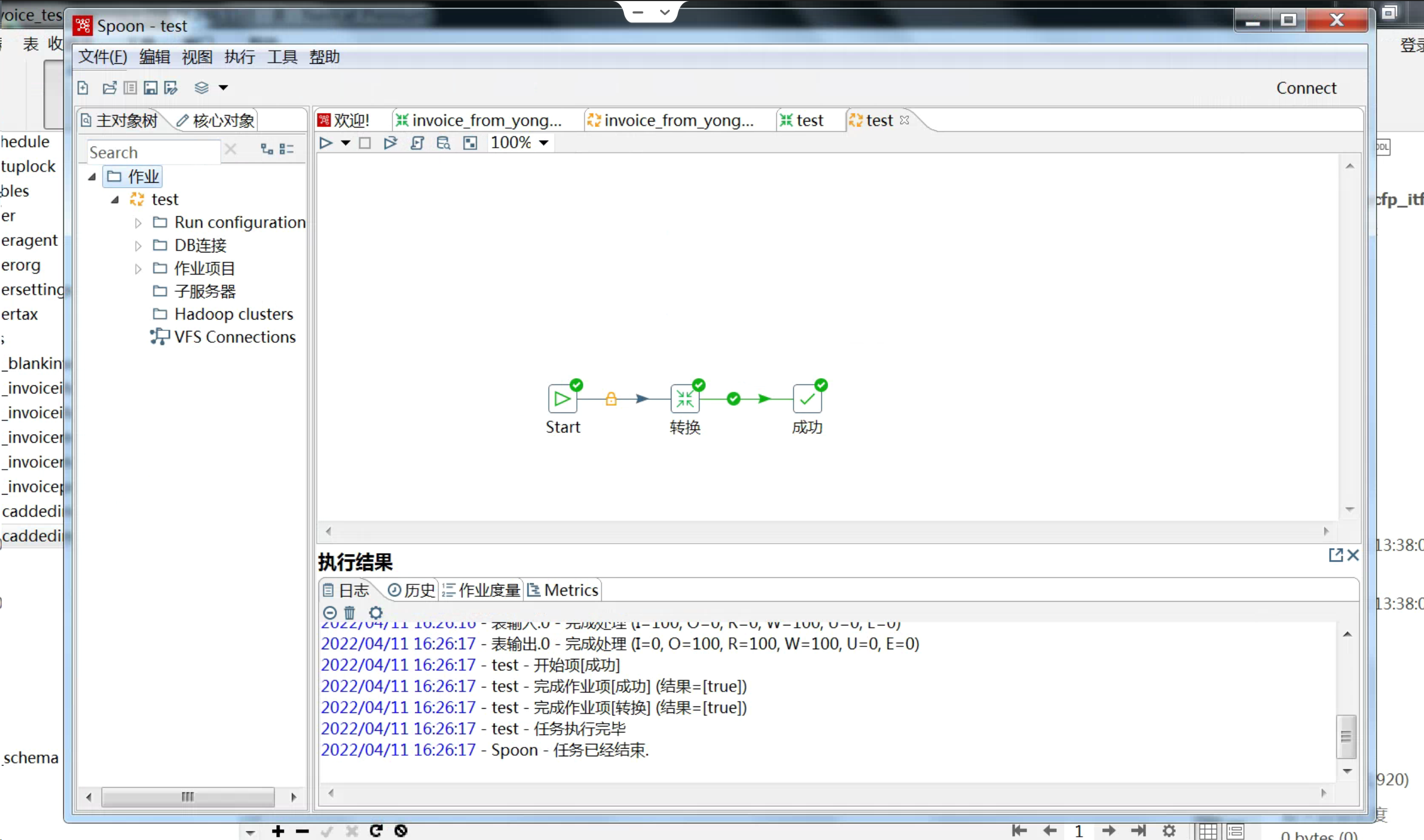This screenshot has width=1424, height=840.
Task: Click the Search field in the tree
Action: (x=154, y=152)
